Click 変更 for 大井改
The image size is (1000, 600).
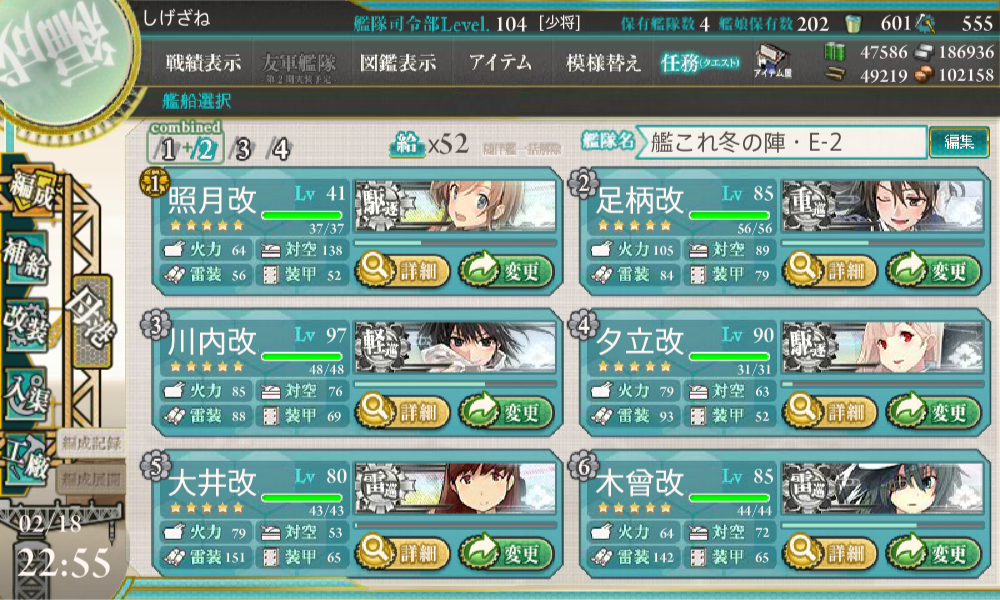[x=506, y=552]
